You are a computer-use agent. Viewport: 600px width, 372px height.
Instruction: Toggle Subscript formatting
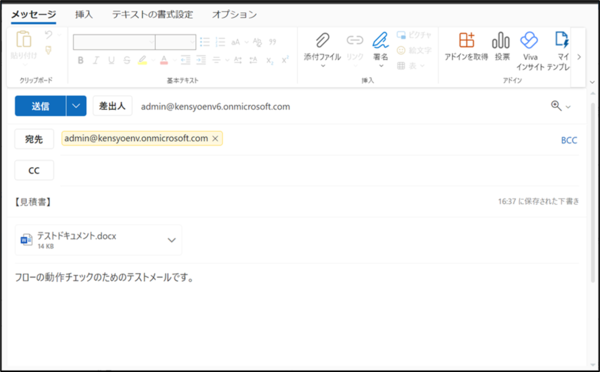point(270,60)
